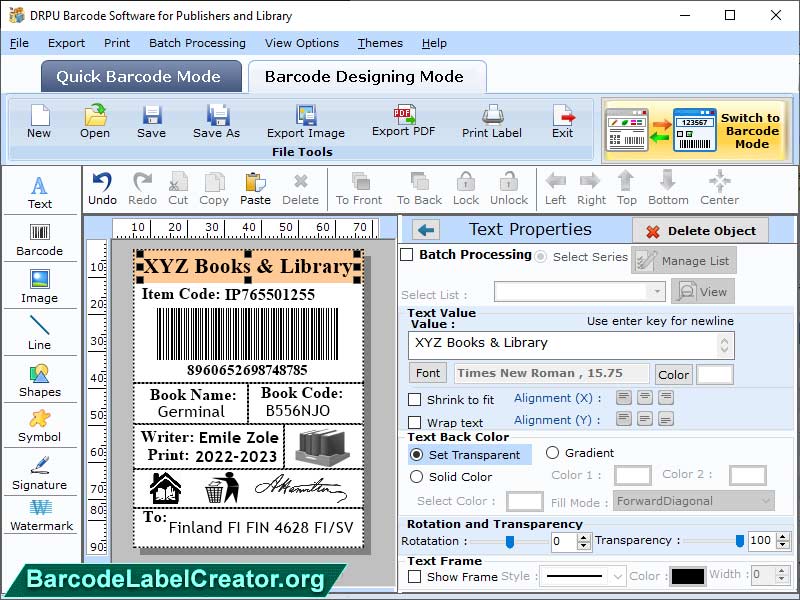Undo the last action

(x=103, y=189)
